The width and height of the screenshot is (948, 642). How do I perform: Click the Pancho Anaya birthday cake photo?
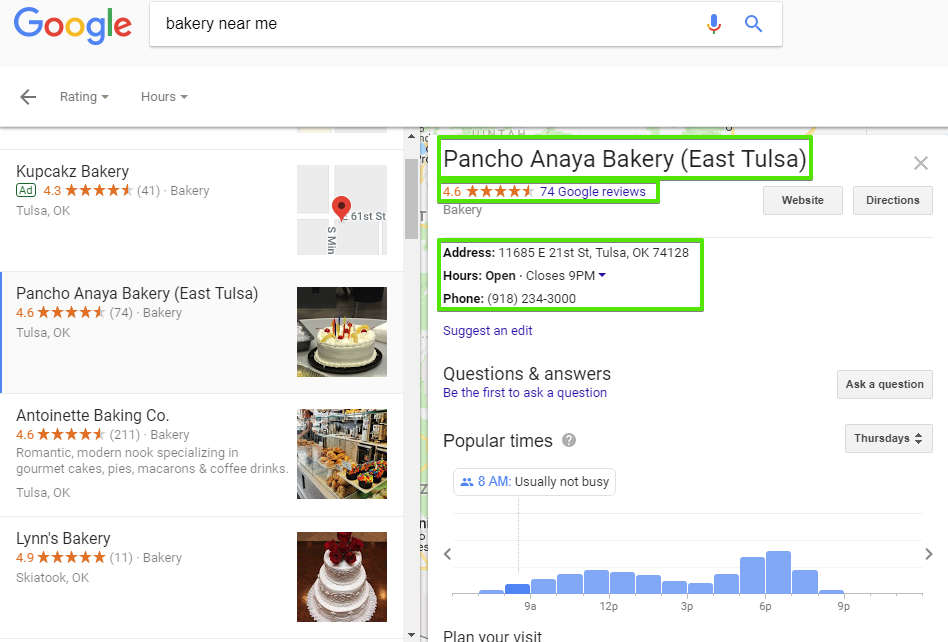pyautogui.click(x=342, y=332)
